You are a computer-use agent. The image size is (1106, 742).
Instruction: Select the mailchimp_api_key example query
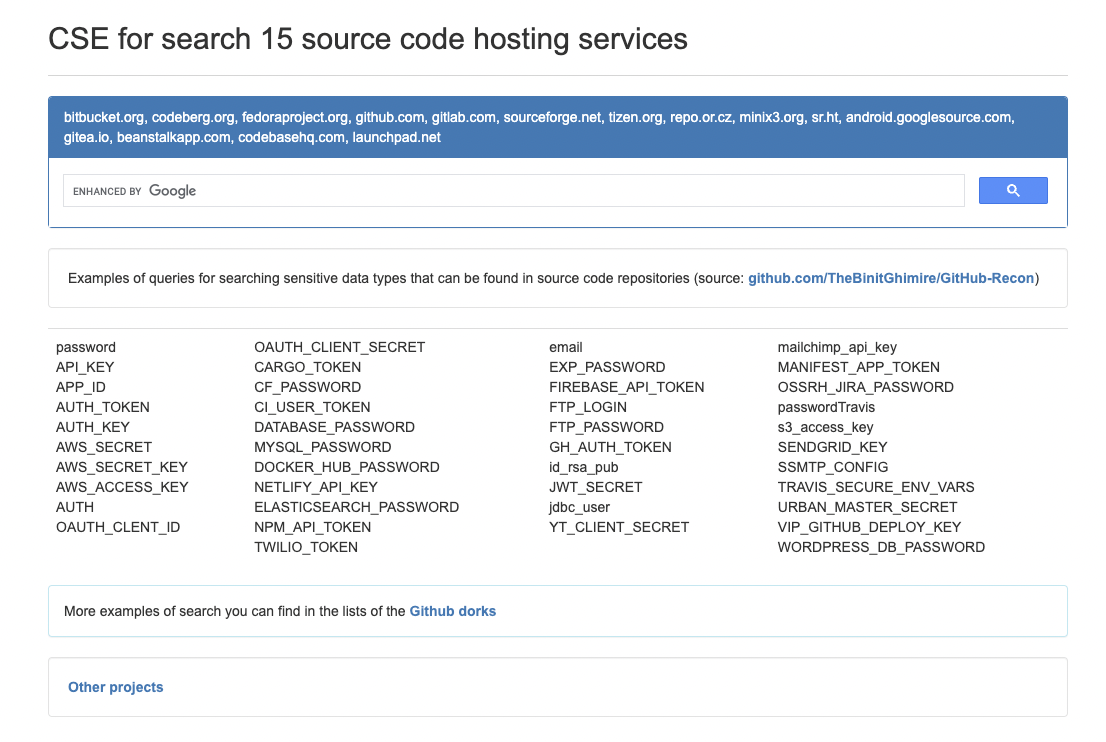coord(837,347)
